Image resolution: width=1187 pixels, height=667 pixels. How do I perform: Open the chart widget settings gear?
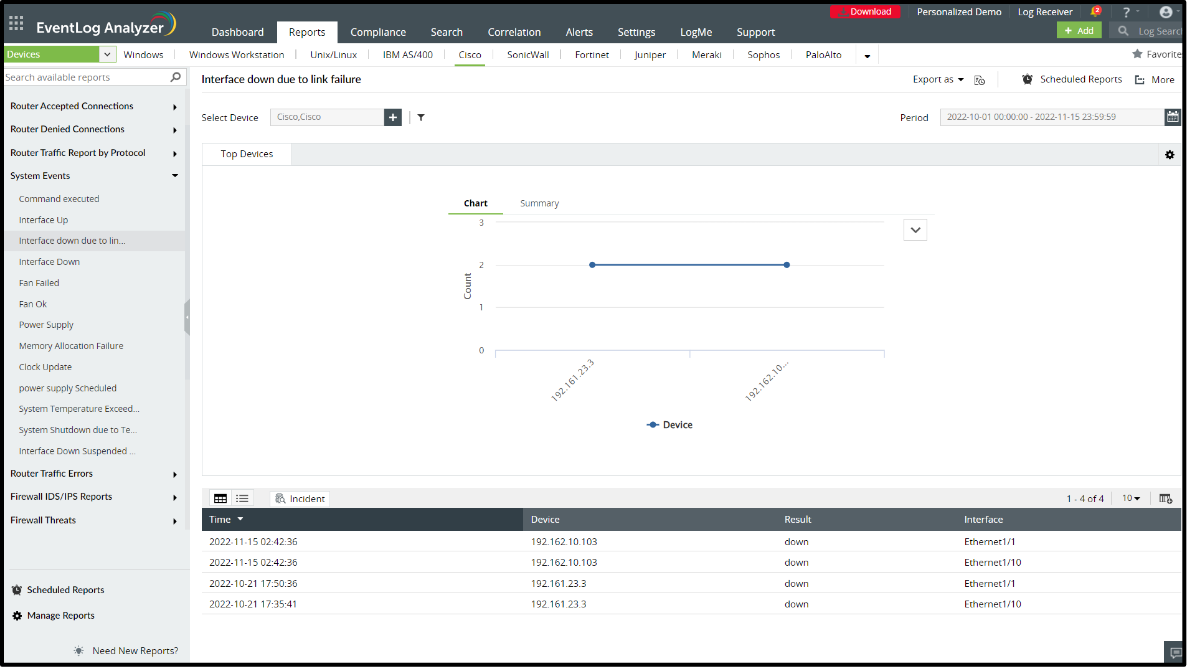(1169, 154)
